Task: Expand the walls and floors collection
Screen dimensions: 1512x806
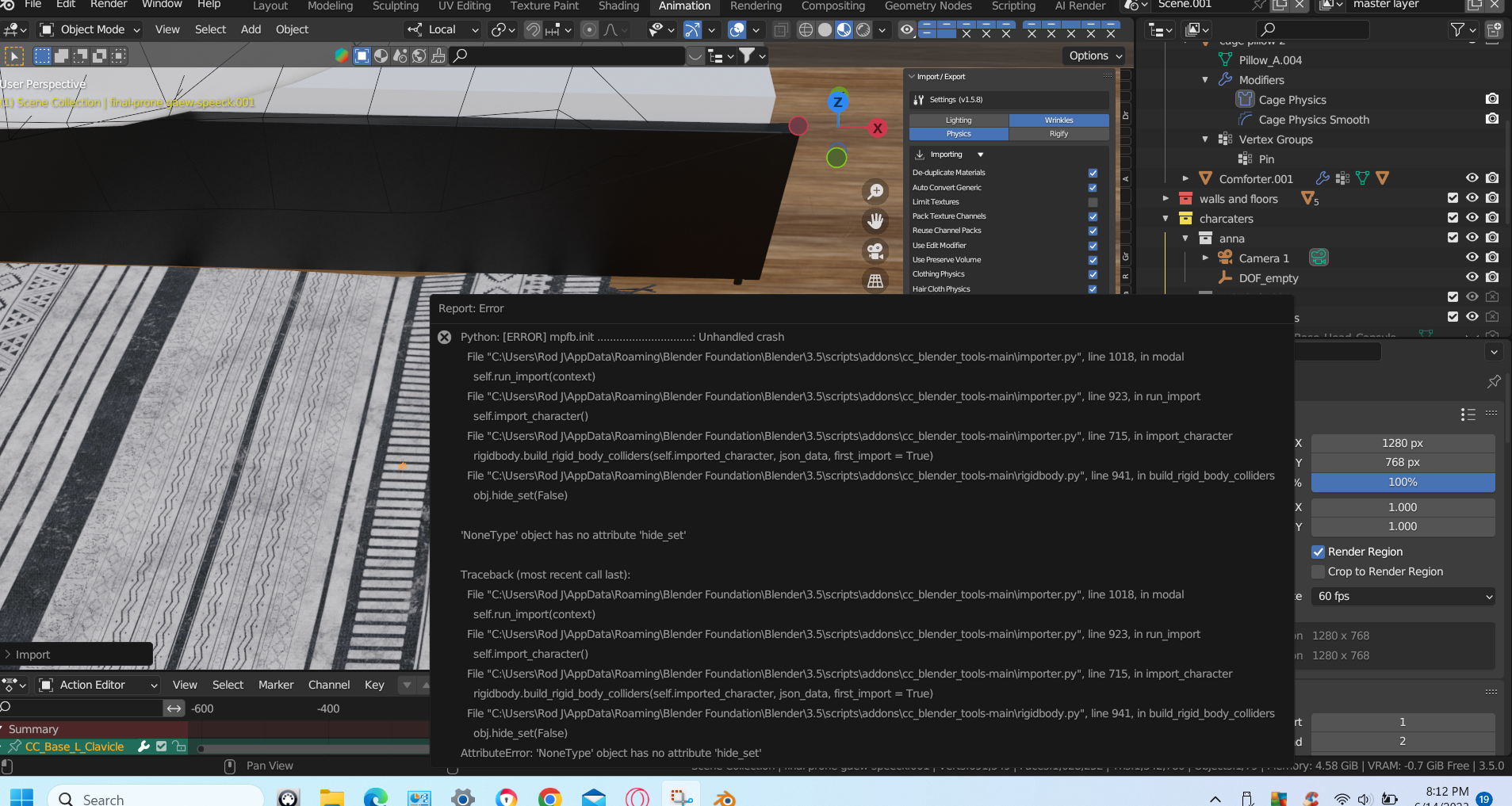Action: (1166, 198)
